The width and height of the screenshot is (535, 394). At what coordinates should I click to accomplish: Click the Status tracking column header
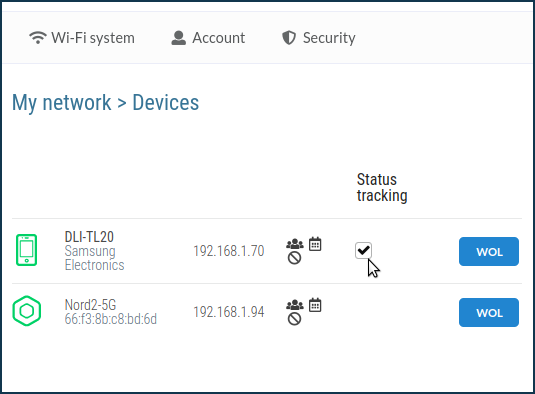pos(382,188)
